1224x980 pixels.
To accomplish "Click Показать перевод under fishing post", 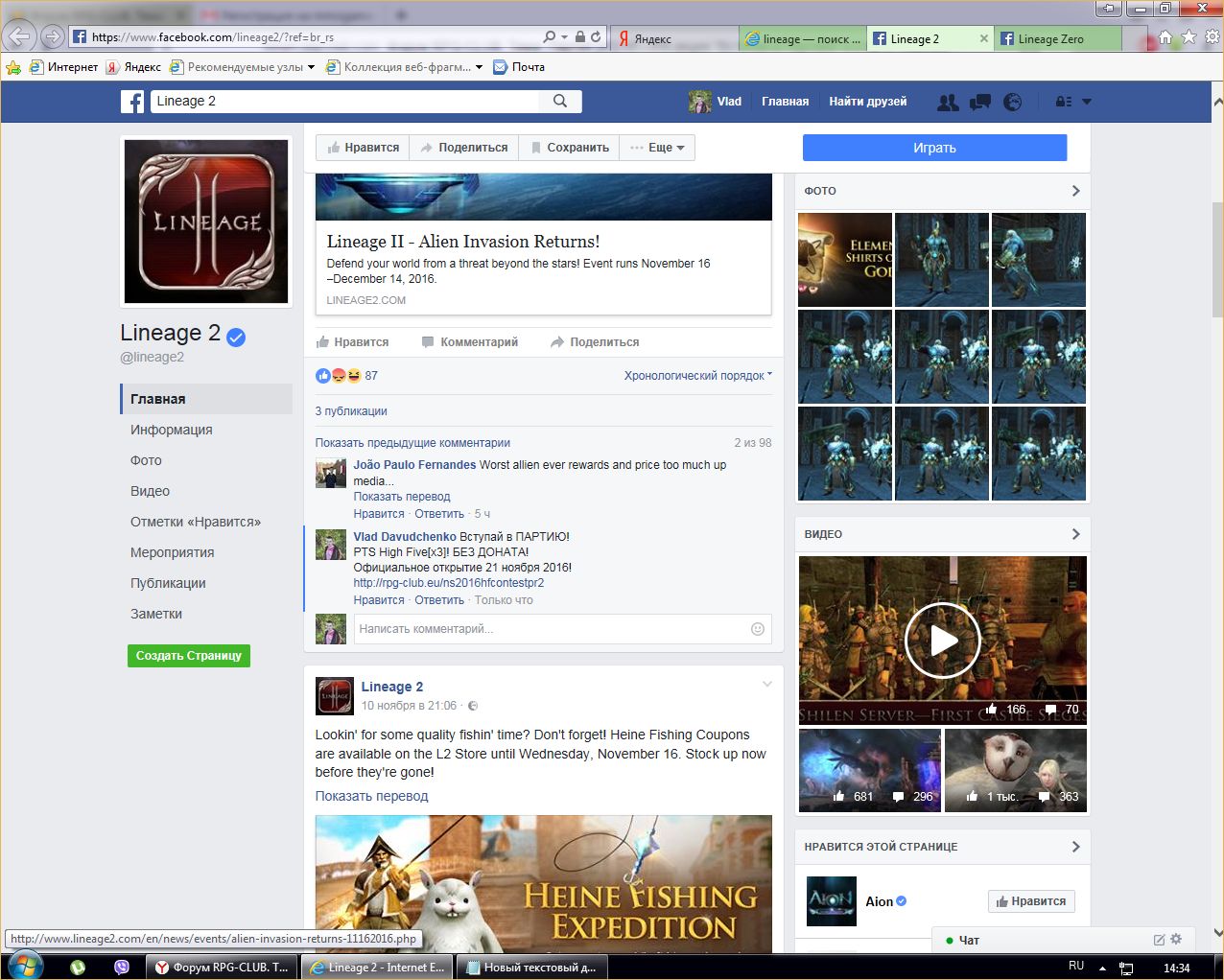I will (371, 797).
